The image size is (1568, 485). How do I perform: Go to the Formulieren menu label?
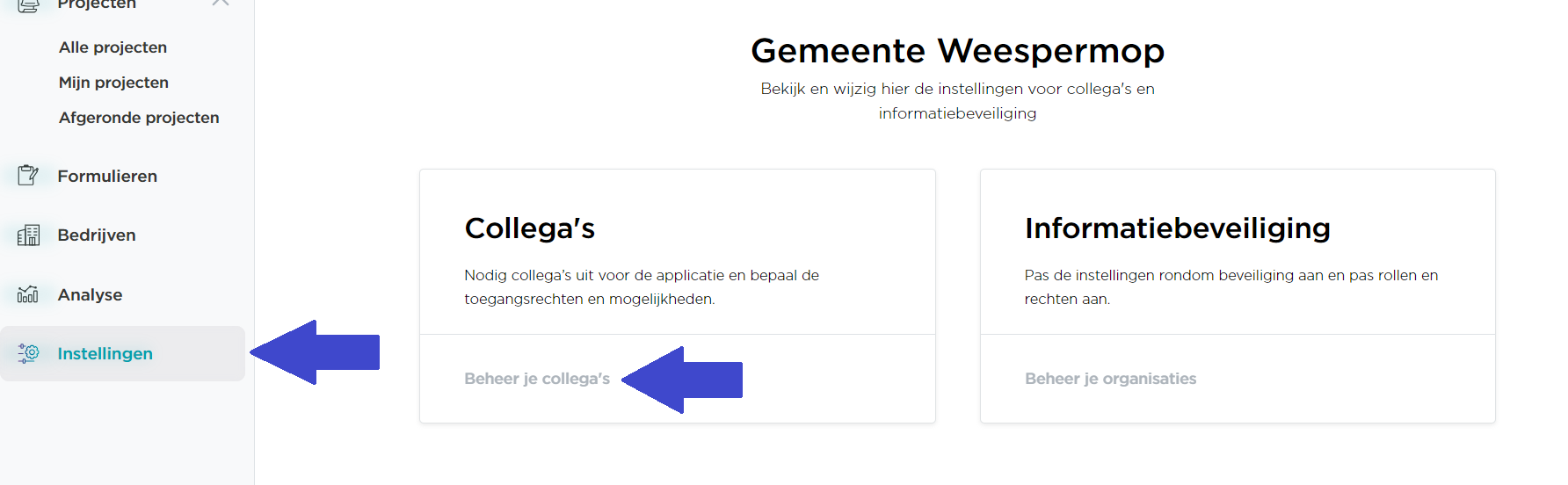tap(107, 176)
